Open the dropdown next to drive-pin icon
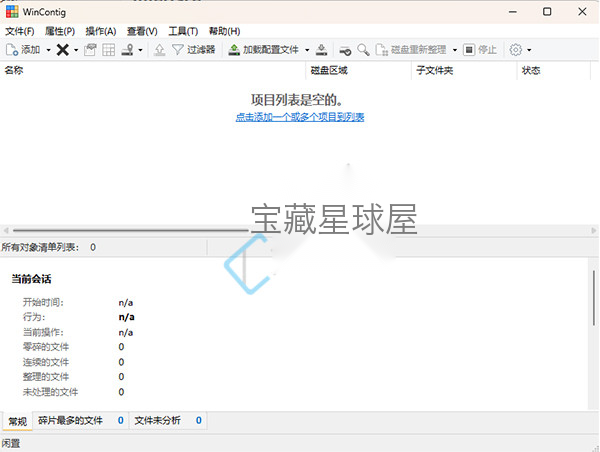The image size is (600, 452). (x=140, y=50)
